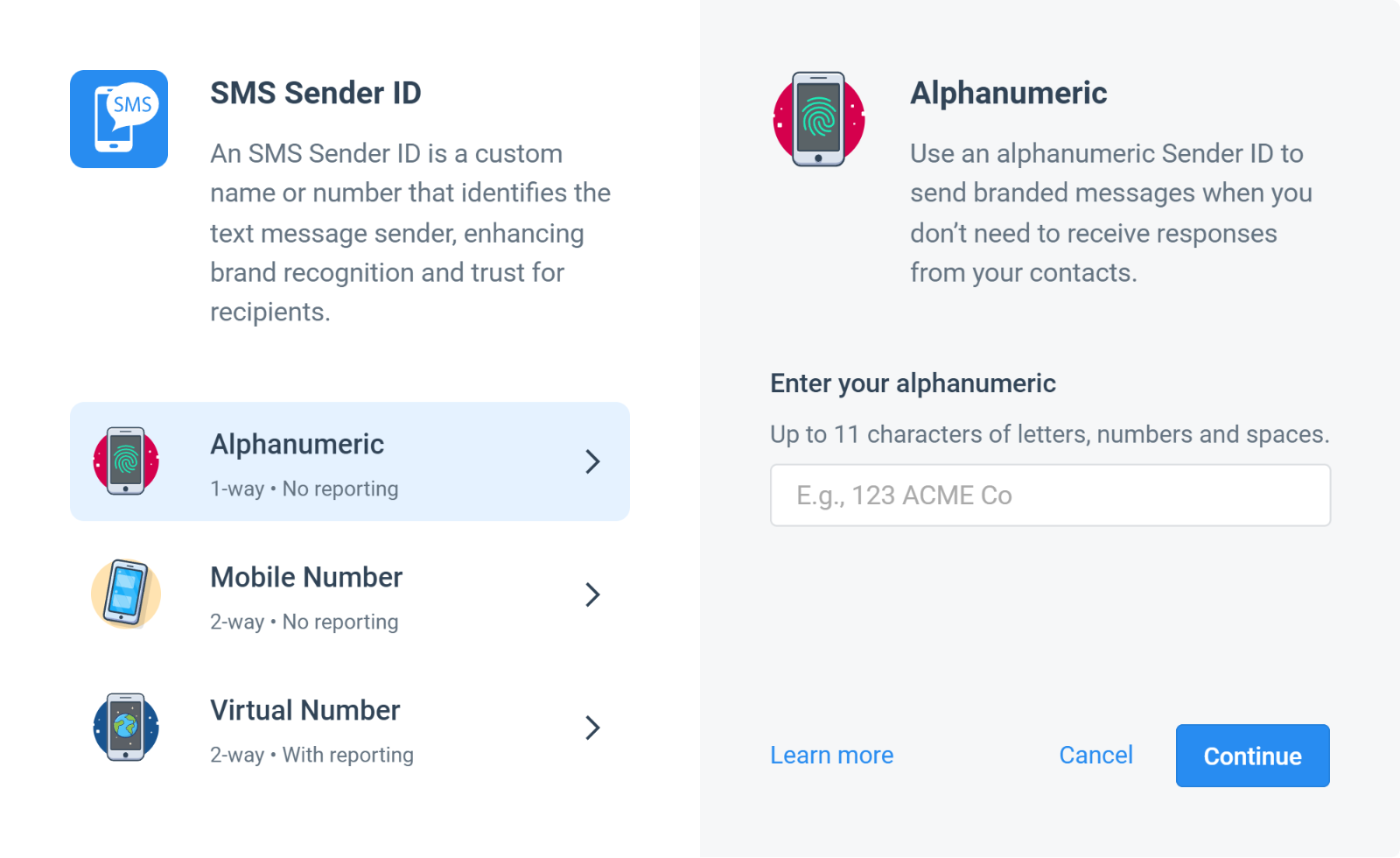Viewport: 1400px width, 858px height.
Task: Open Mobile Number using its chevron arrow
Action: click(x=592, y=594)
